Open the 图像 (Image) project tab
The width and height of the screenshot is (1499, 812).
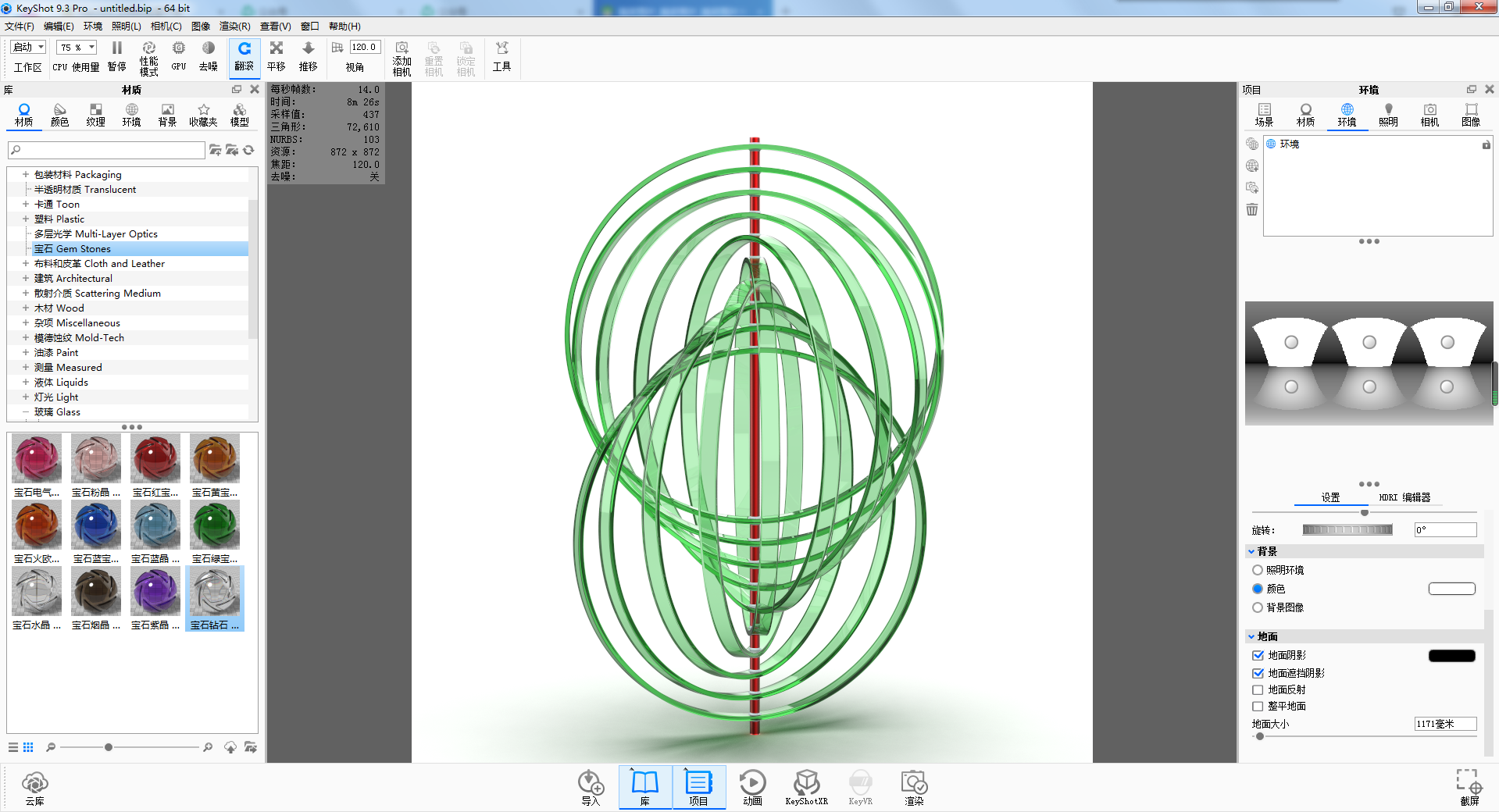pos(1471,115)
